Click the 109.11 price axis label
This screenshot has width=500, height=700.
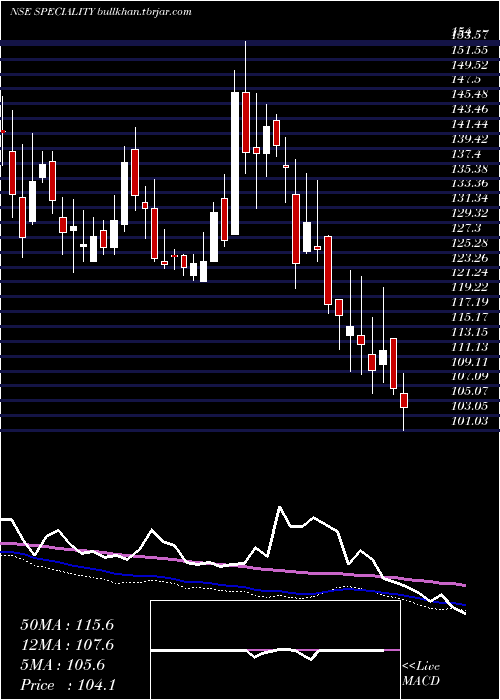click(x=469, y=362)
